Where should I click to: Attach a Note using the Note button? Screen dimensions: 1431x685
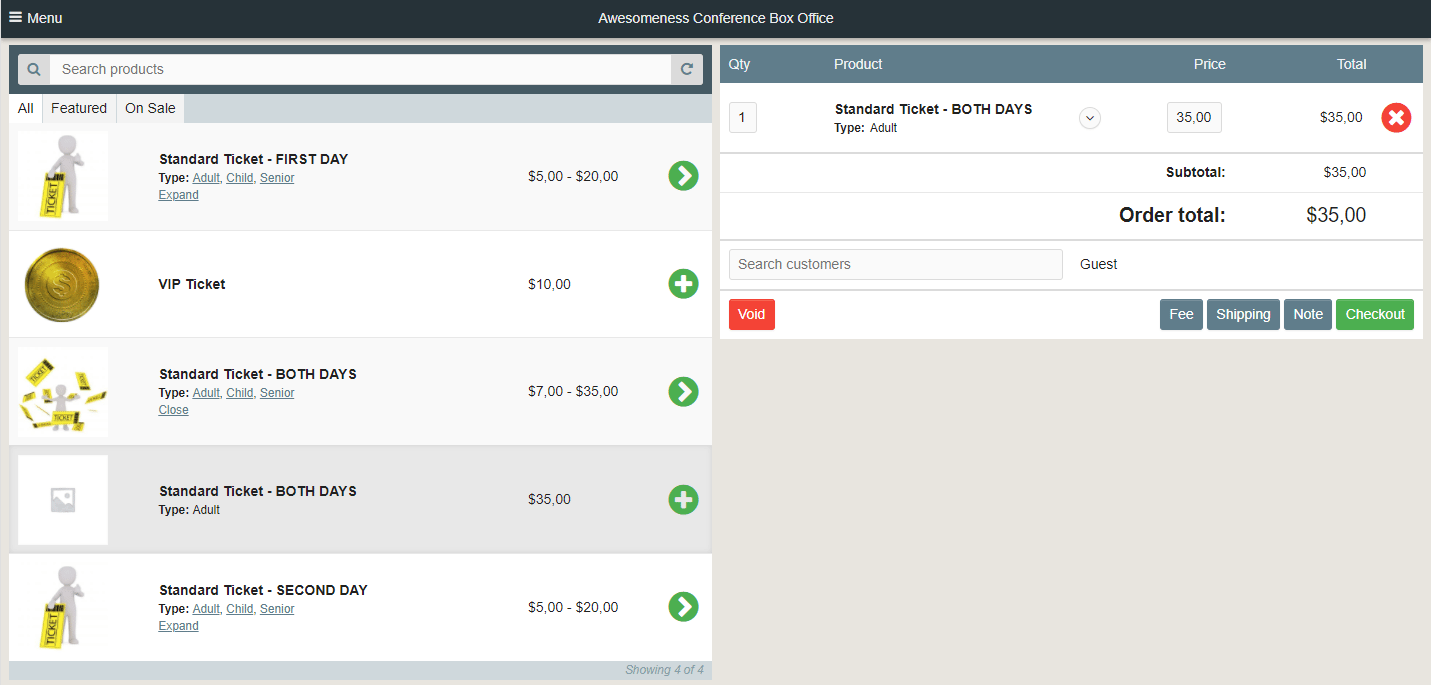1307,314
